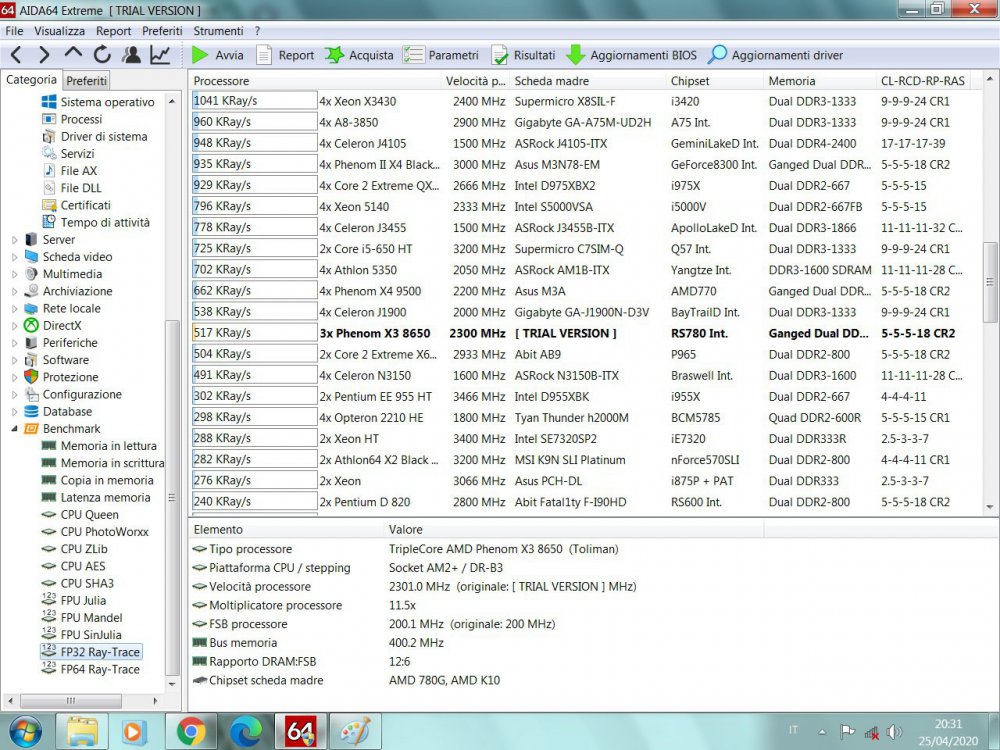Switch to the Preferiti tab
The width and height of the screenshot is (1000, 750).
[x=87, y=81]
